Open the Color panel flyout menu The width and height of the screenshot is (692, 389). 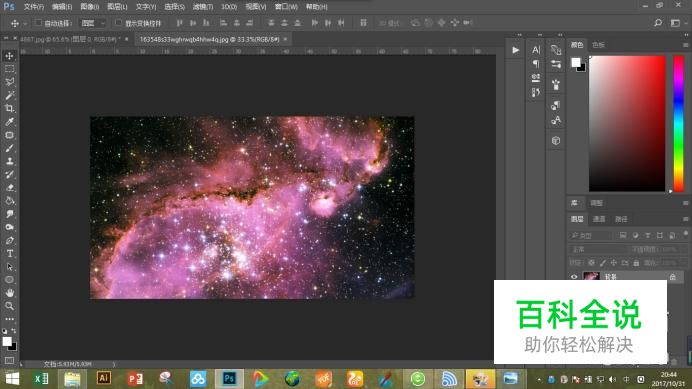[x=685, y=45]
